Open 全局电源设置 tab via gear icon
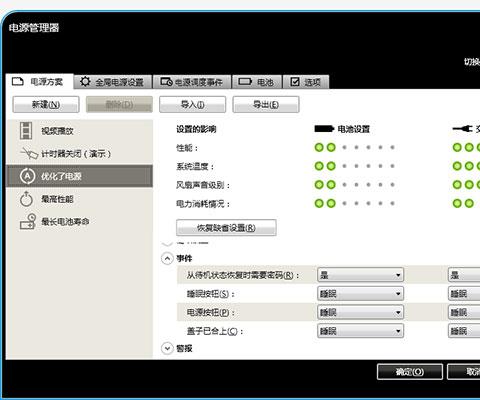Screen dimensions: 480x400 85,81
